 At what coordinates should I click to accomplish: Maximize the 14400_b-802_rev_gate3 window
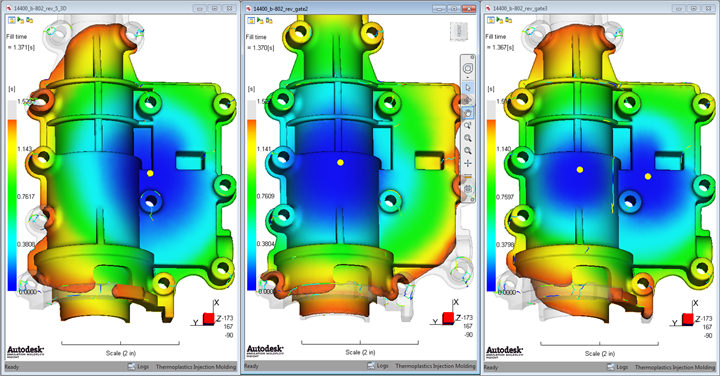coord(693,8)
